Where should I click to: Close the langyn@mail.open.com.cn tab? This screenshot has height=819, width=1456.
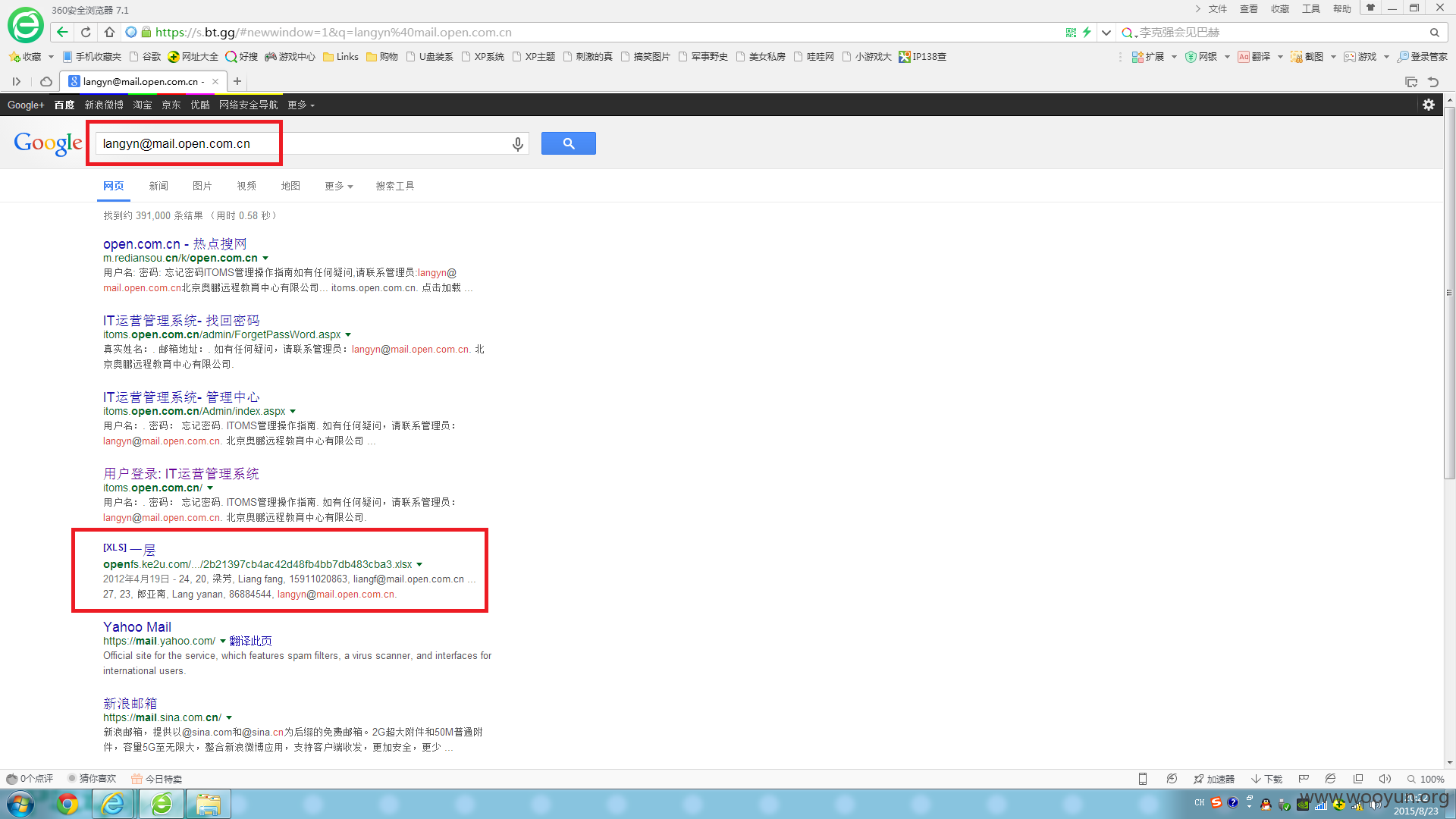click(x=215, y=81)
